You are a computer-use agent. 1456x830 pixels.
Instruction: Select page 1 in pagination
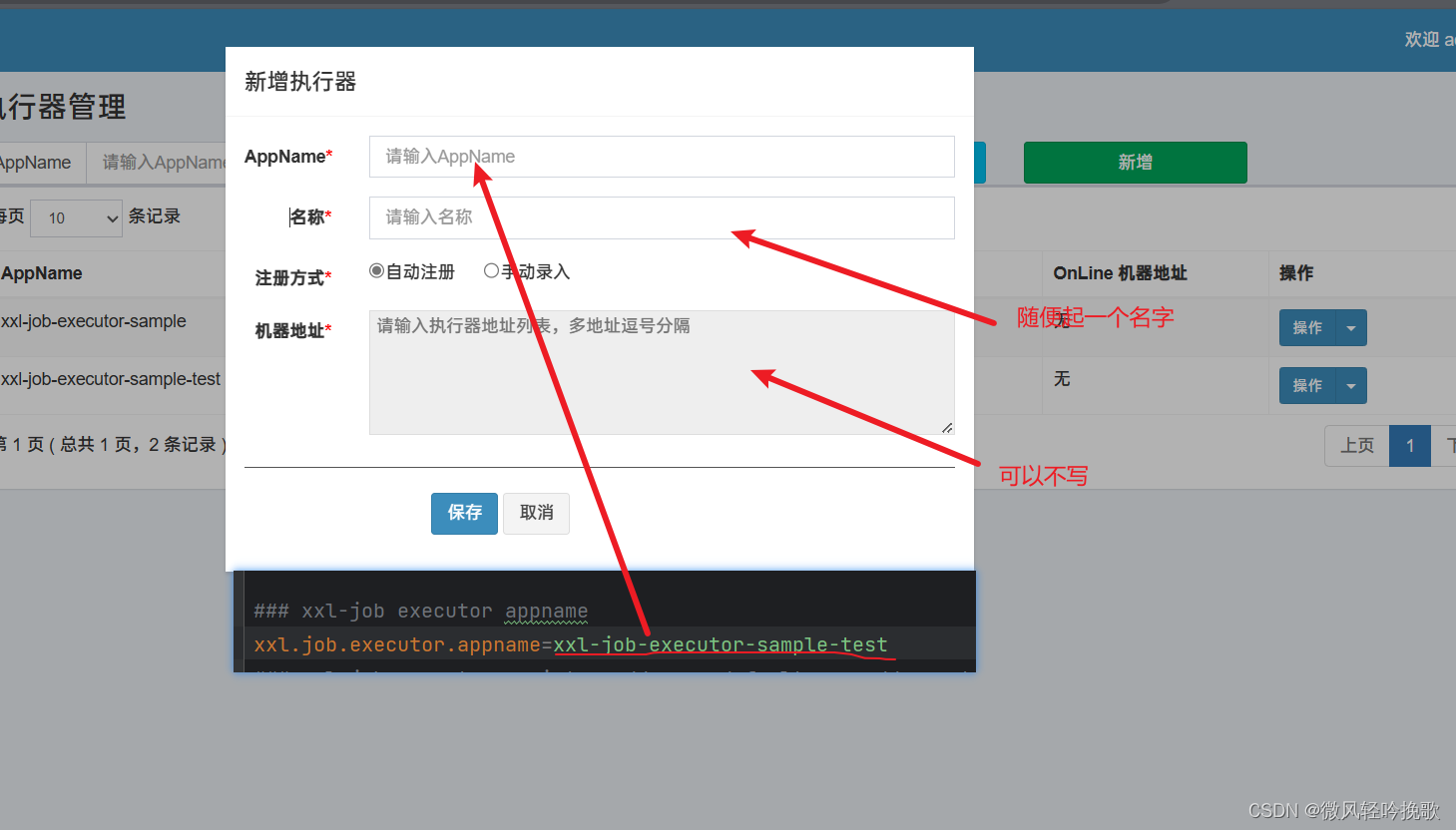point(1410,446)
